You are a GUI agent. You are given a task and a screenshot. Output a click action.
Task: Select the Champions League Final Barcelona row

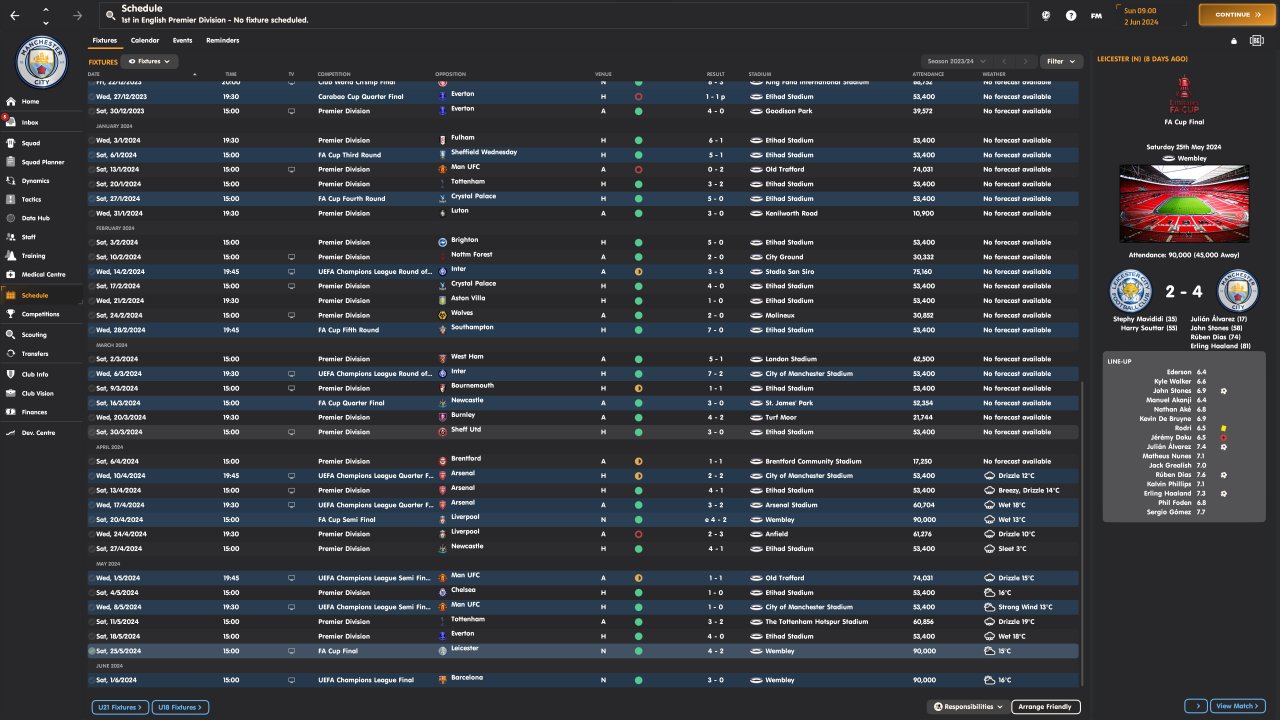coord(583,680)
